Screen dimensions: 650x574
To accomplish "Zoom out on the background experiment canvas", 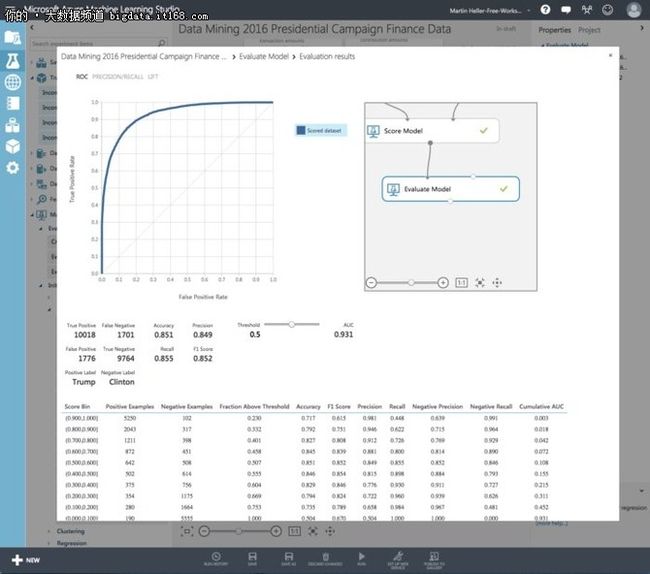I will click(204, 531).
